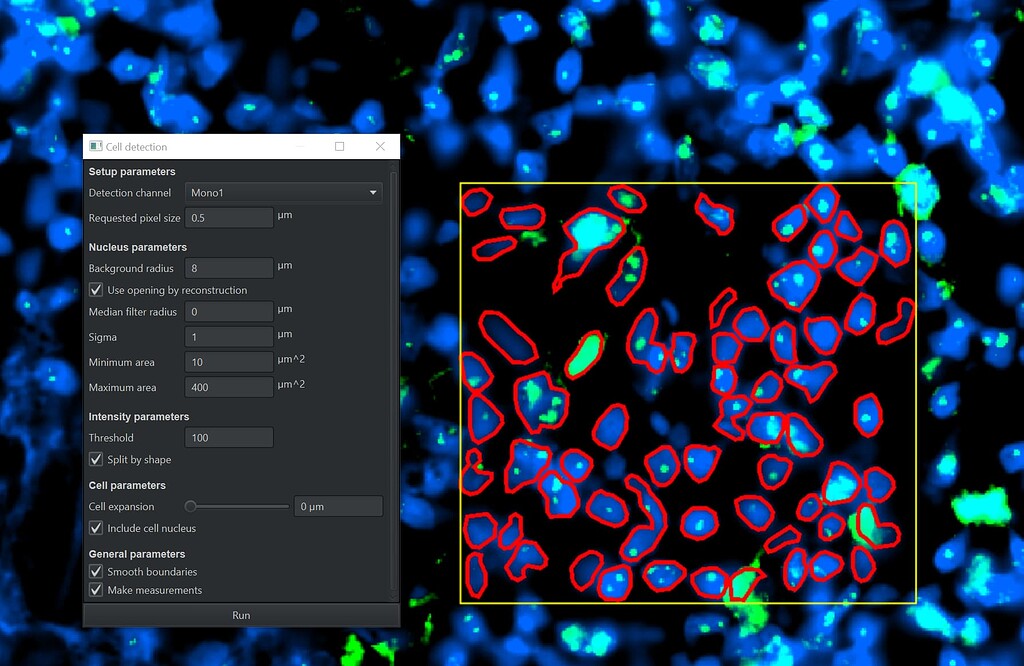Click the cell expansion micron value box
This screenshot has height=666, width=1024.
tap(338, 506)
